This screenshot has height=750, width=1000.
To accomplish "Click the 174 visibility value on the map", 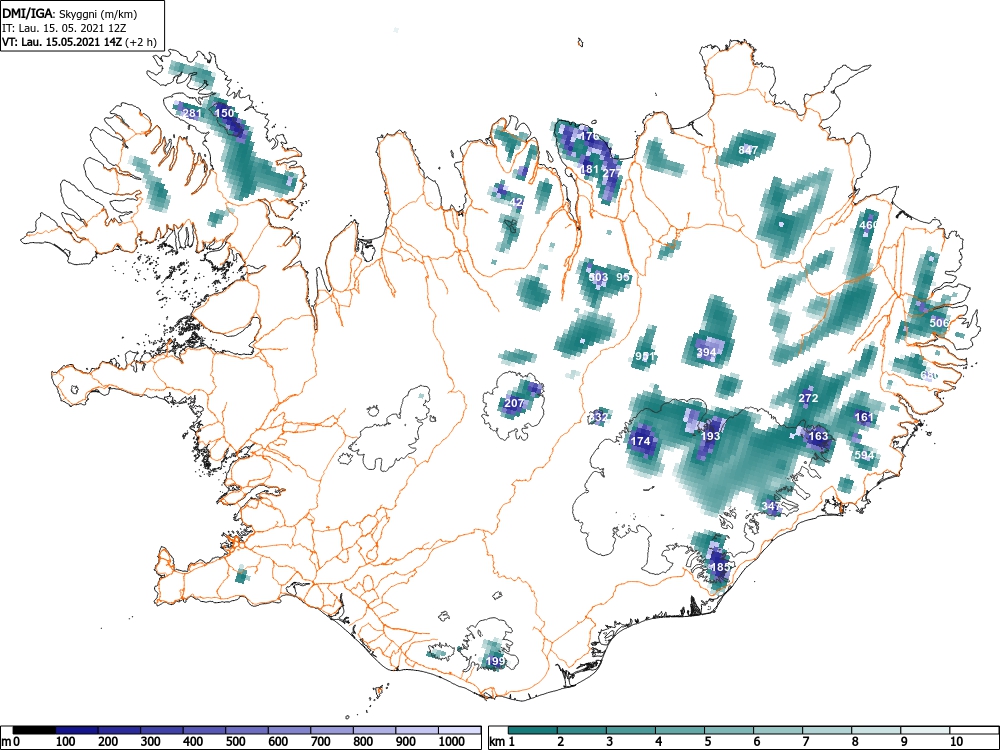I will [640, 441].
